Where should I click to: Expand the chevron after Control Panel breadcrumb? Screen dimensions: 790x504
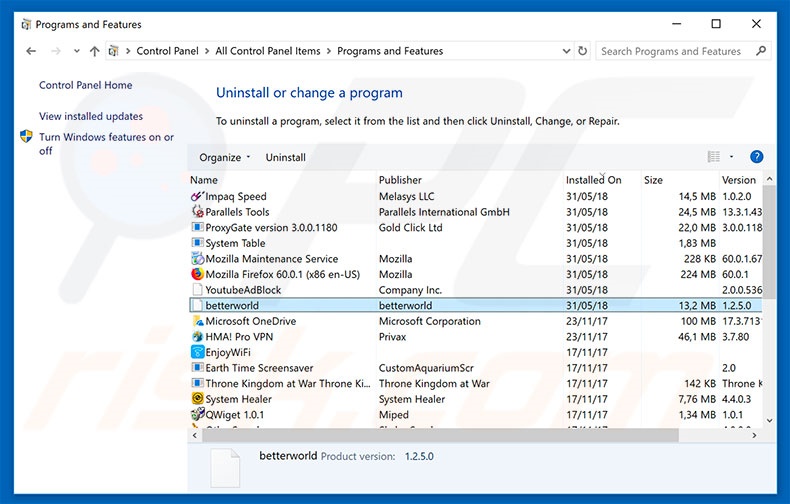coord(207,51)
